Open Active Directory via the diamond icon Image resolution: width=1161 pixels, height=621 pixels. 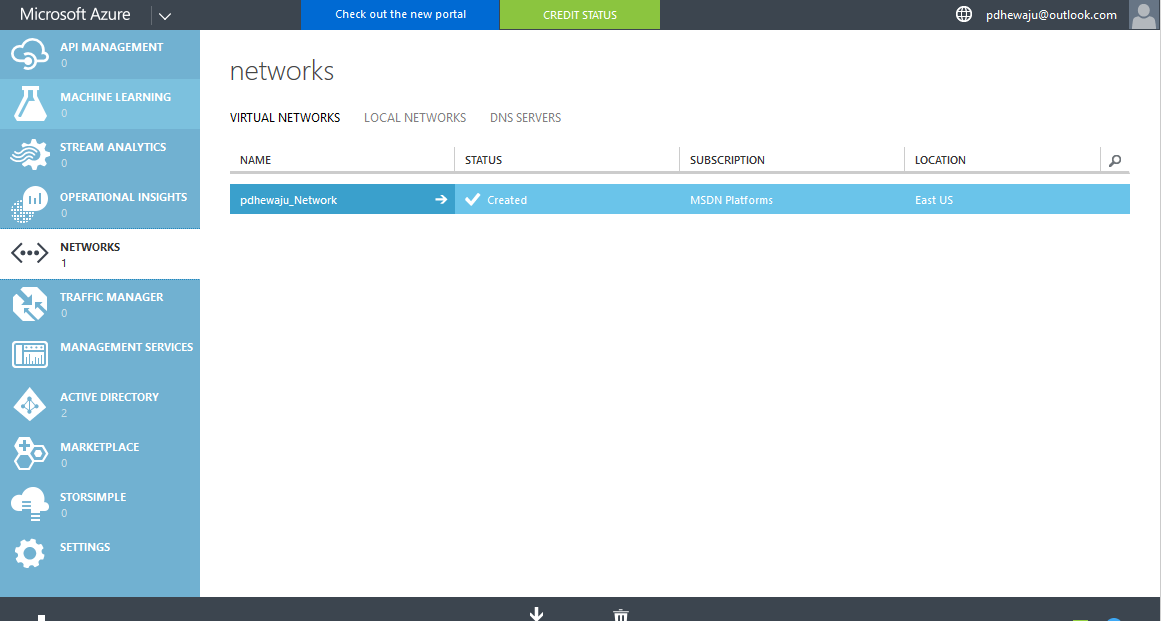coord(30,404)
